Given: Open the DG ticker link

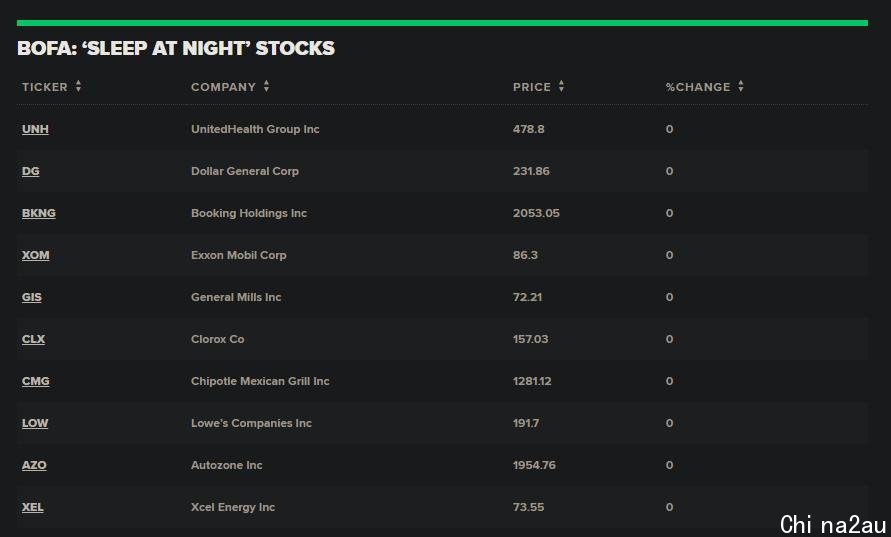Looking at the screenshot, I should click(31, 172).
